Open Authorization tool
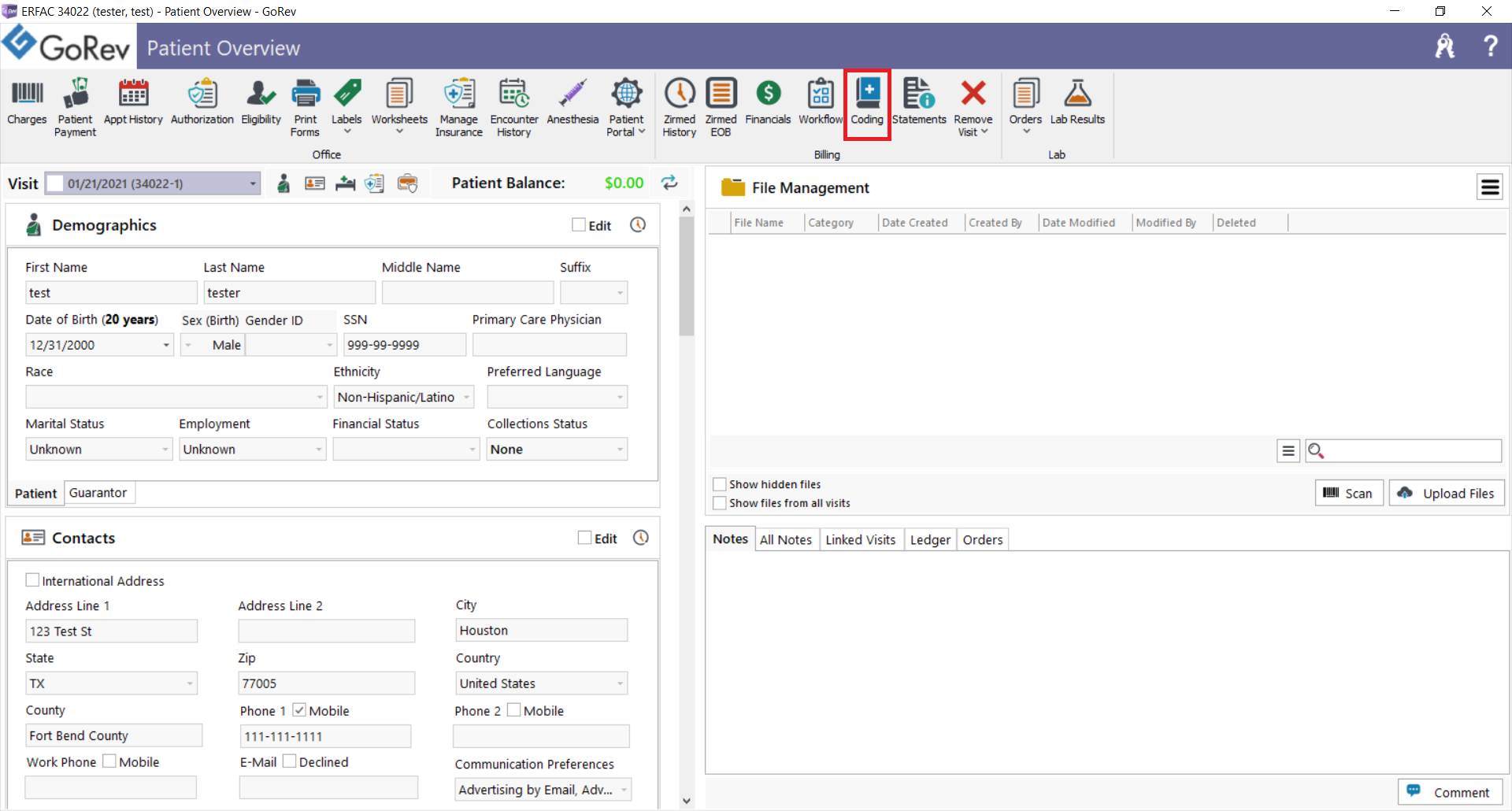Screen dimensions: 1512x811 pyautogui.click(x=202, y=102)
